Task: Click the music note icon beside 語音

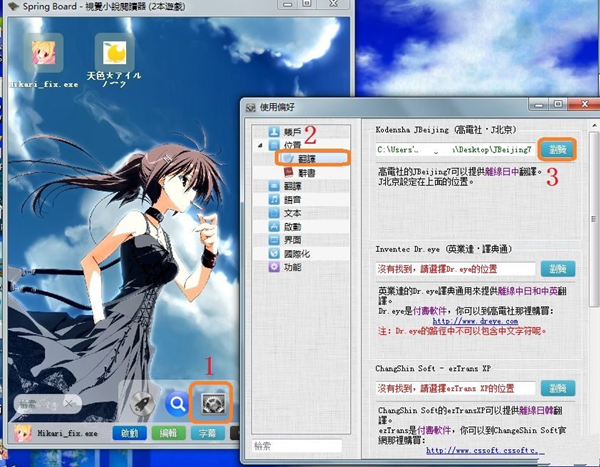Action: (274, 199)
